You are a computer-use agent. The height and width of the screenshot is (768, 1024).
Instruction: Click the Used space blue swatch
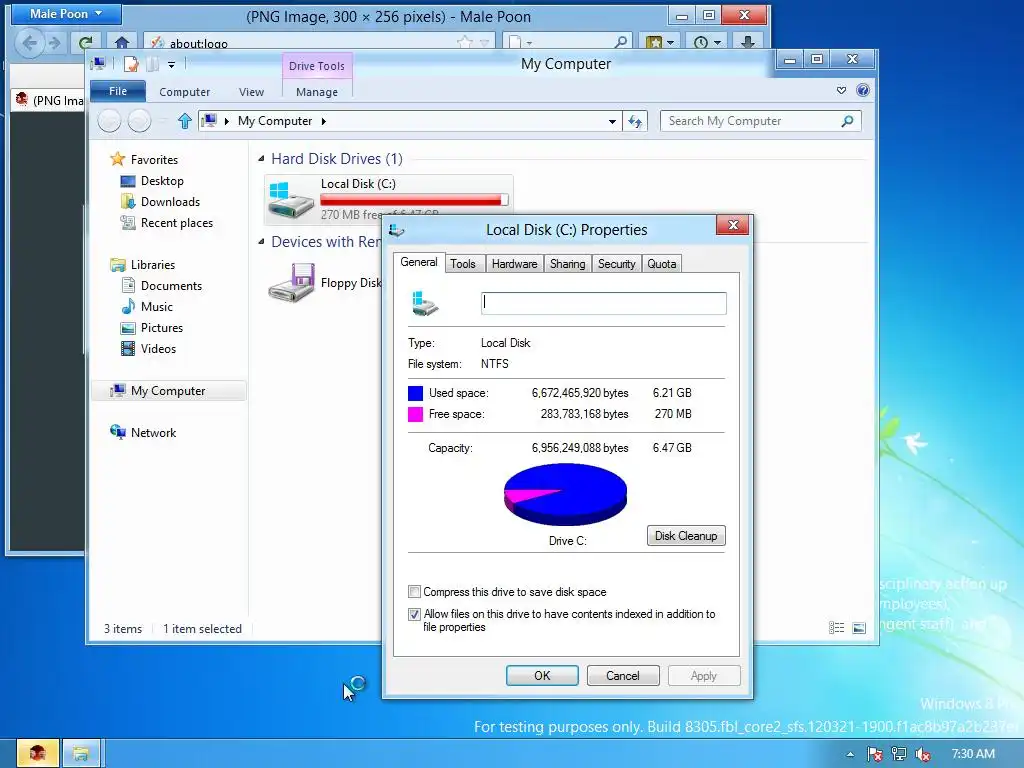point(415,393)
